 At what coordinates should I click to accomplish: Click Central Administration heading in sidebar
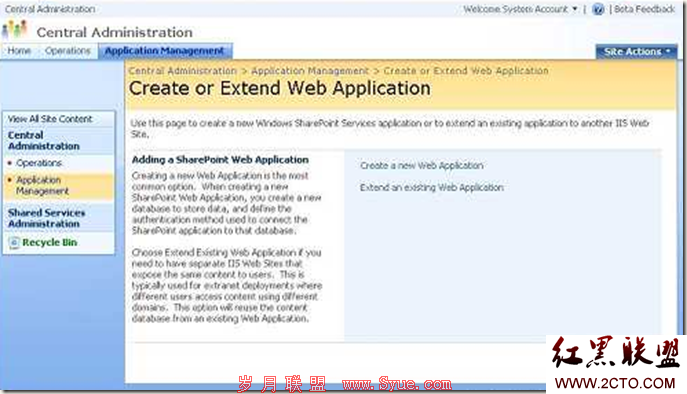[43, 141]
